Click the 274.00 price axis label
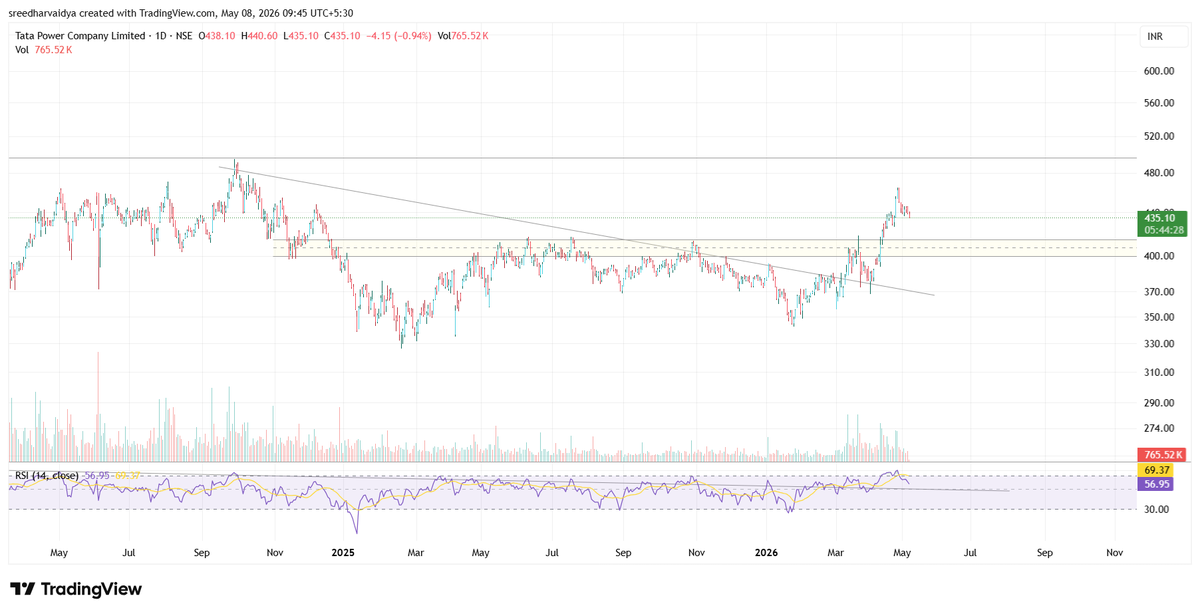This screenshot has height=614, width=1200. point(1158,428)
